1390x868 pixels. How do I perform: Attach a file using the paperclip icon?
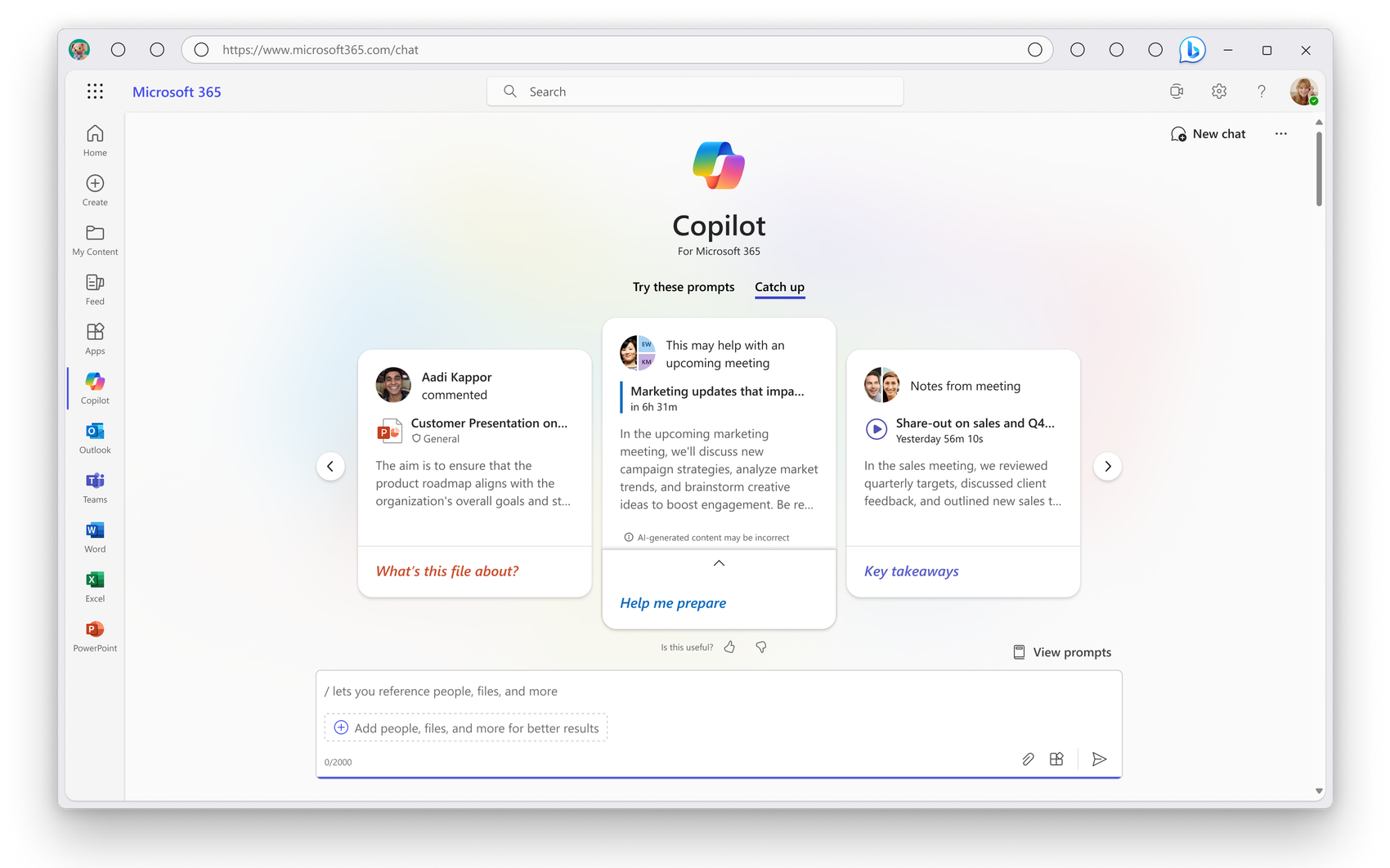pyautogui.click(x=1028, y=758)
